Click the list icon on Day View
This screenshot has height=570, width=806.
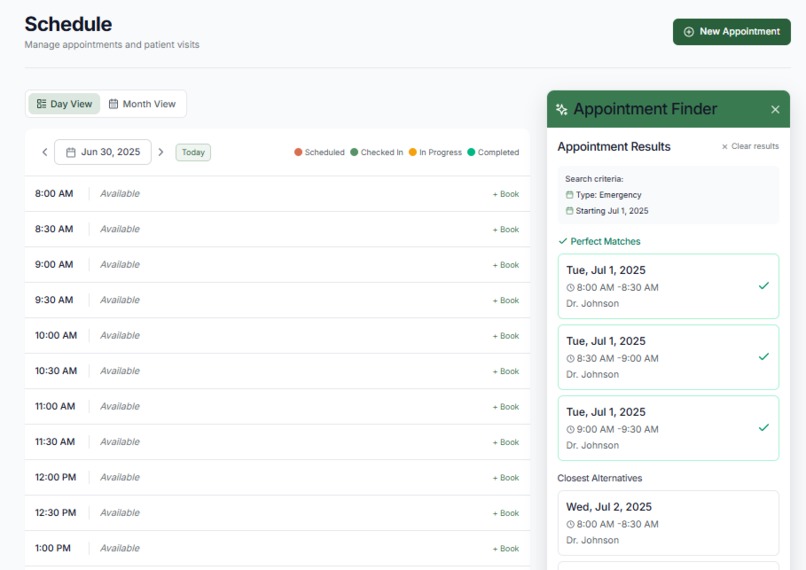41,104
